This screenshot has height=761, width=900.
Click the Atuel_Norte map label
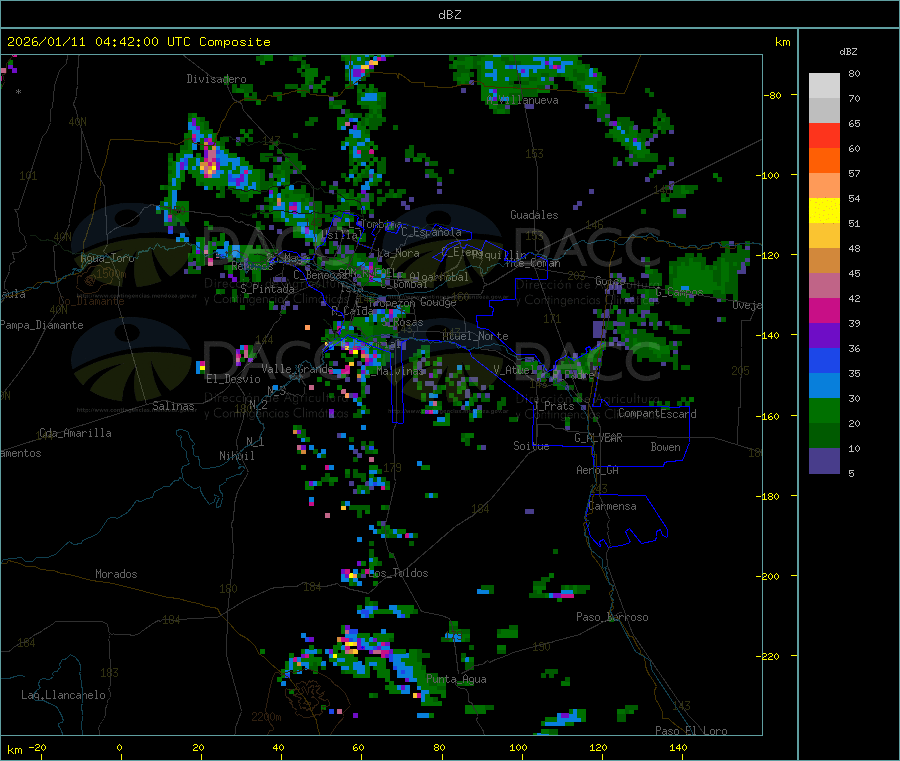(475, 336)
